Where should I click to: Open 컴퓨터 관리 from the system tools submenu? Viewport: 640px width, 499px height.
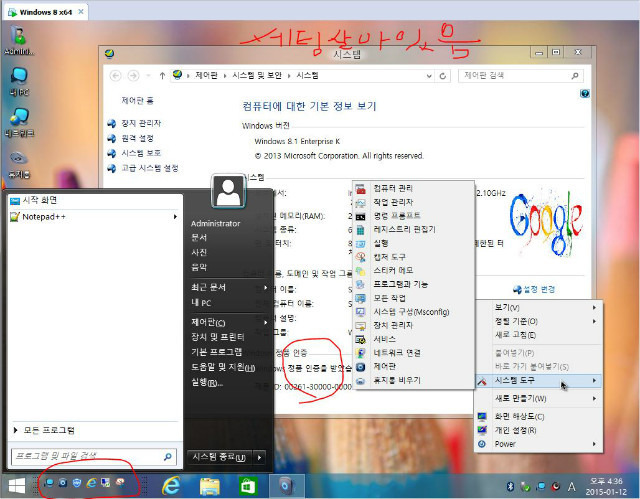(x=413, y=188)
